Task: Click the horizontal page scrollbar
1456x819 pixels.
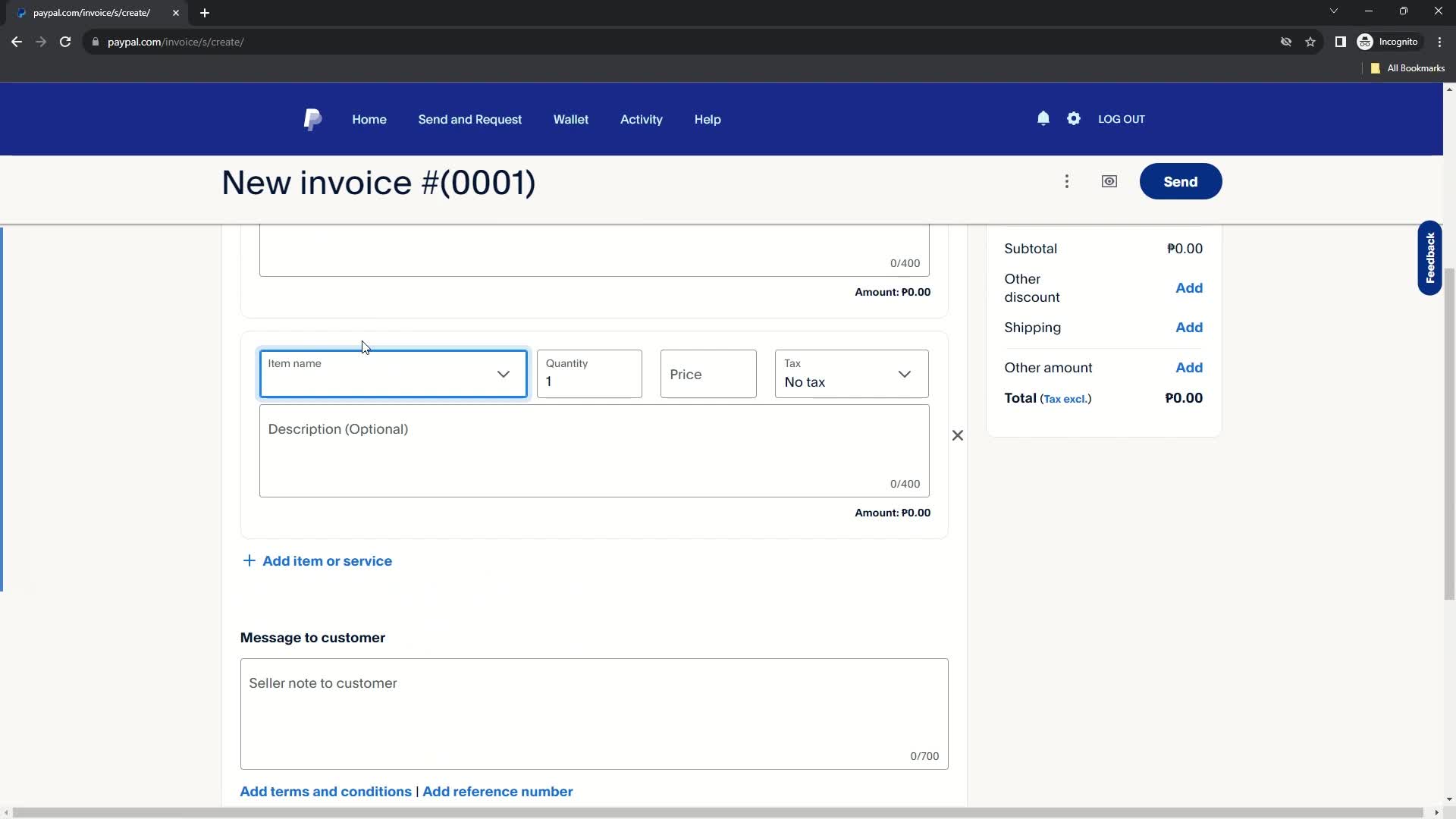Action: 717,813
